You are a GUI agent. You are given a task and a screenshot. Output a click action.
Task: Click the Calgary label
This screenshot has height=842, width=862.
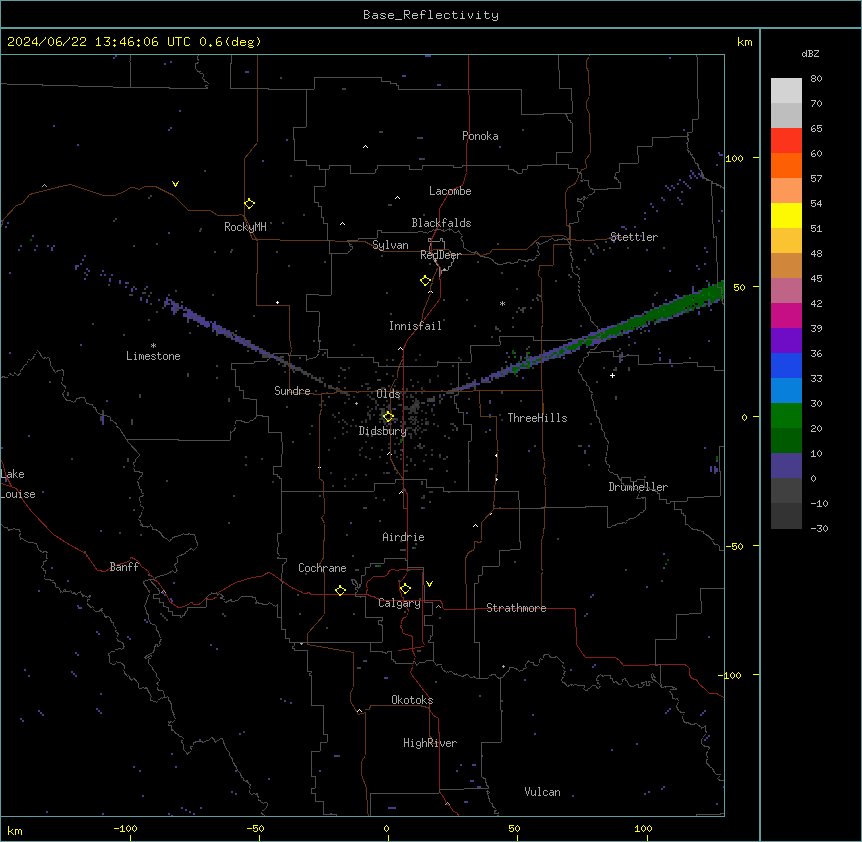pos(399,603)
